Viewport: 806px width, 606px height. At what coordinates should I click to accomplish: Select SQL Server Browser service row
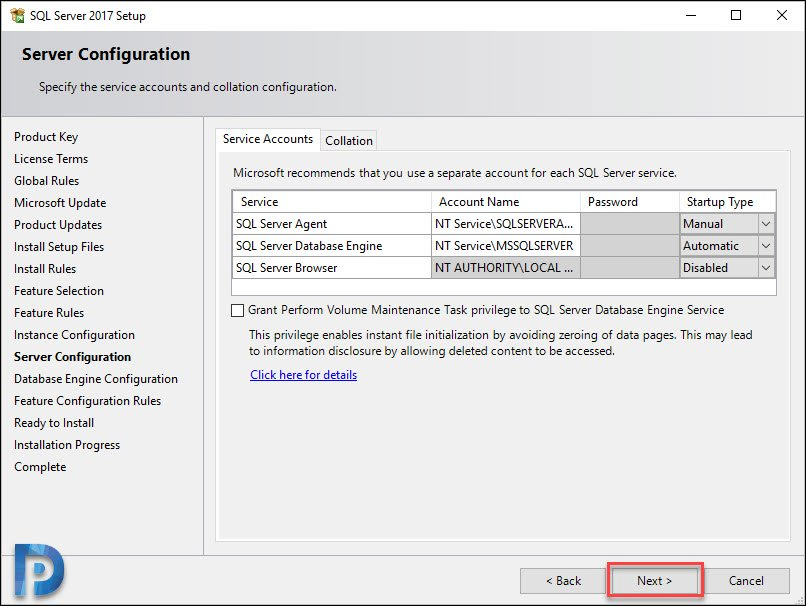click(332, 268)
